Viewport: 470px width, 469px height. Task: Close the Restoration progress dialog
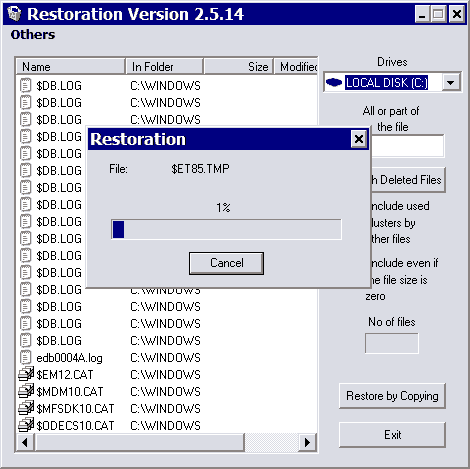point(359,139)
